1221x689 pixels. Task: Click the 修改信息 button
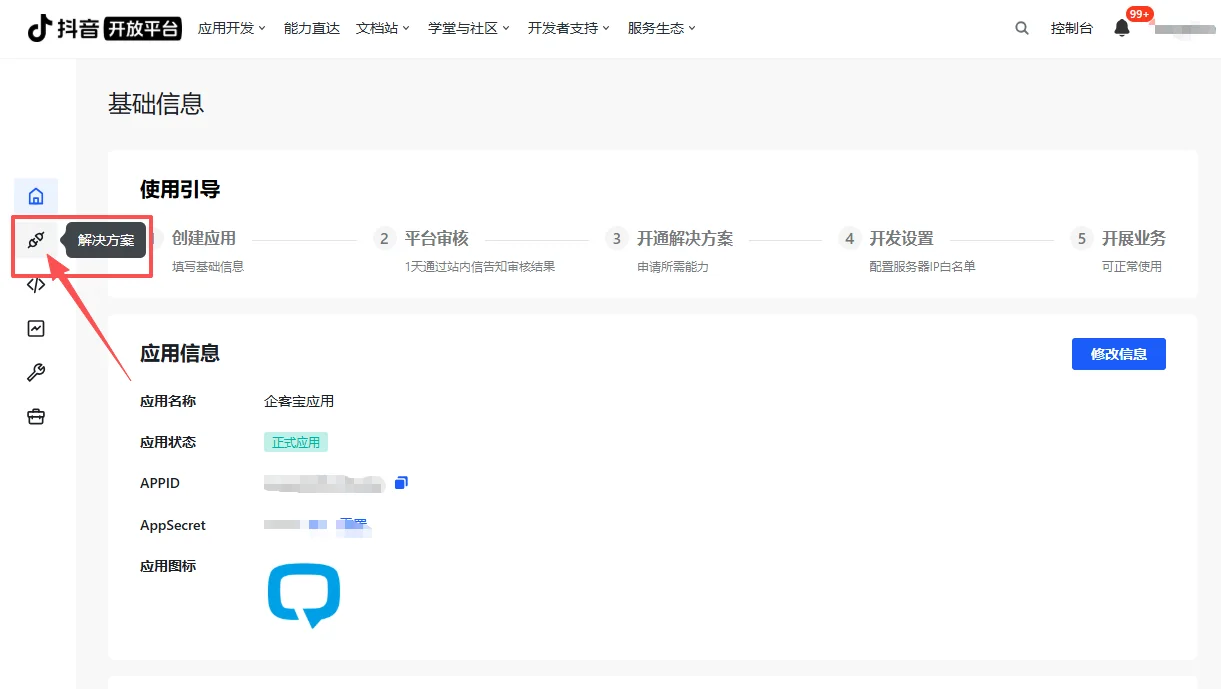(1119, 354)
